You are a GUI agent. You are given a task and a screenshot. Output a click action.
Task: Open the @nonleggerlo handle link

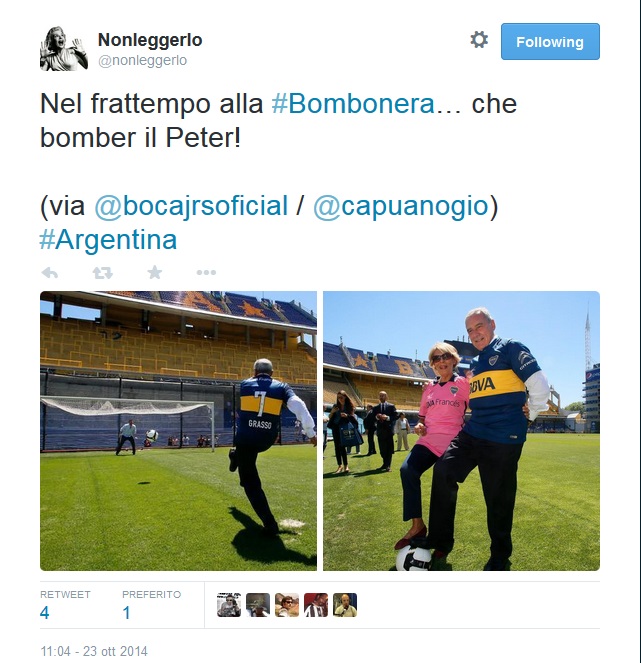(x=142, y=60)
